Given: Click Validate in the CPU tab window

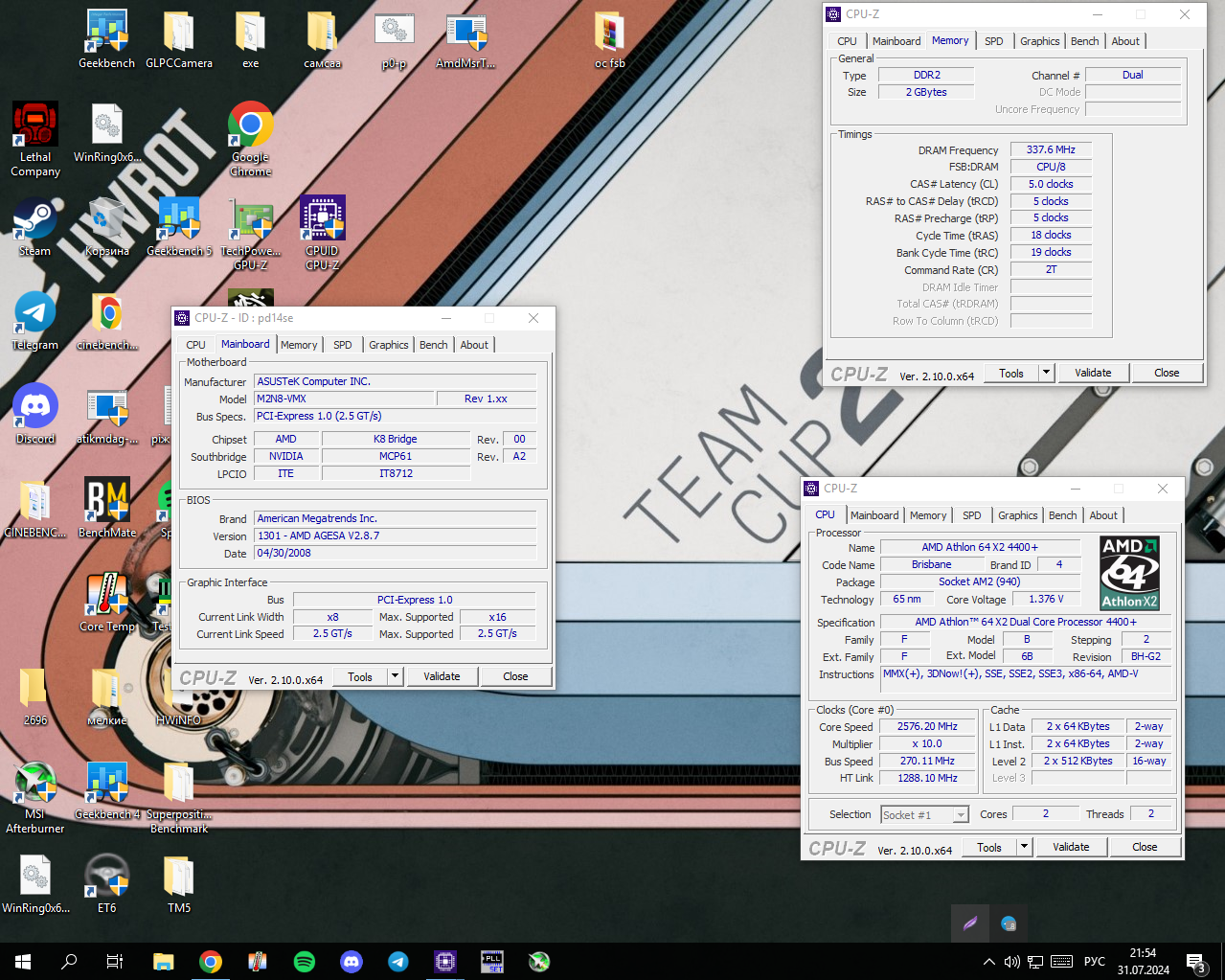Looking at the screenshot, I should 1071,847.
